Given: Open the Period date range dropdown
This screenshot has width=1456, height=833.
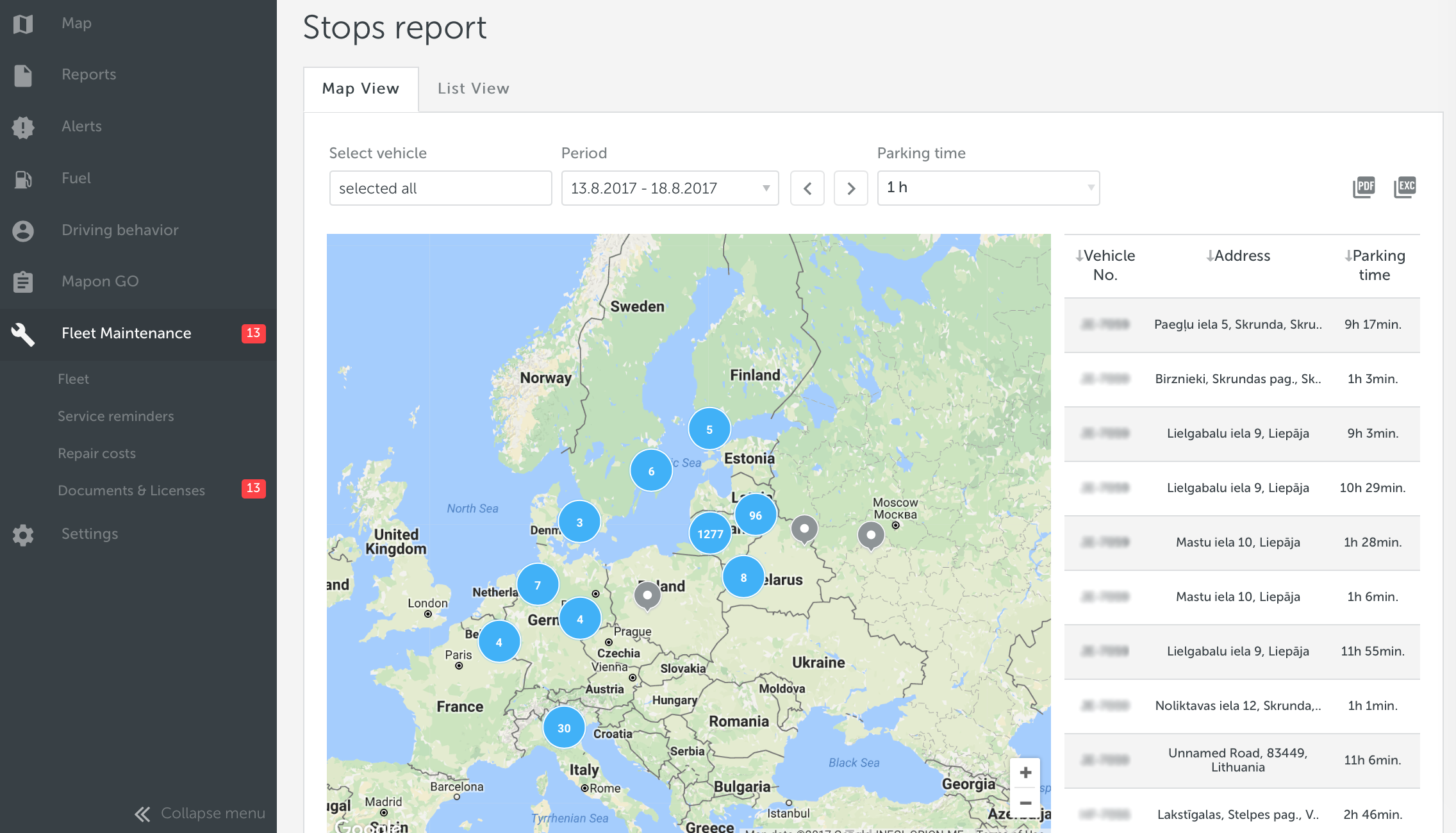Looking at the screenshot, I should coord(670,188).
